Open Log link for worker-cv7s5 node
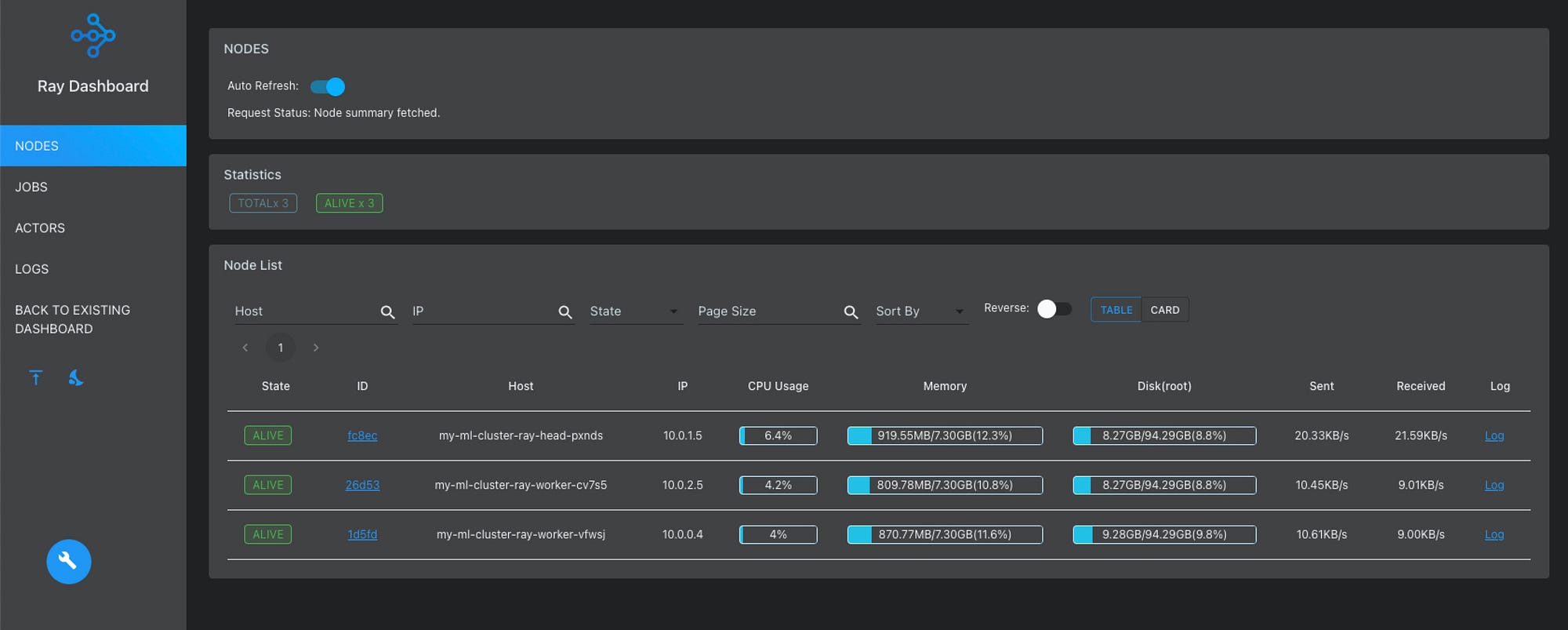The width and height of the screenshot is (1568, 630). (1494, 485)
